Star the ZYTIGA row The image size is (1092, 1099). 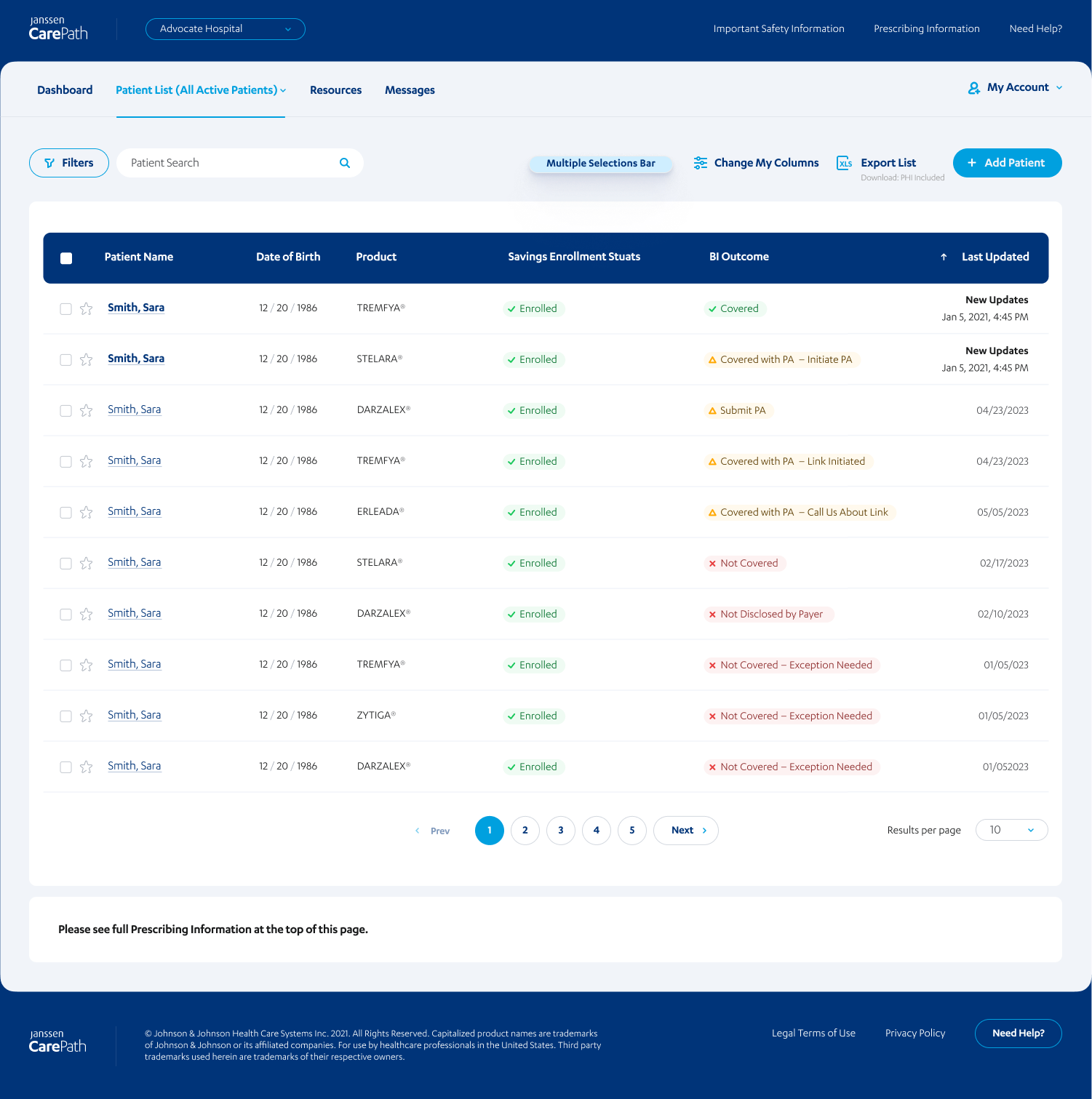86,716
